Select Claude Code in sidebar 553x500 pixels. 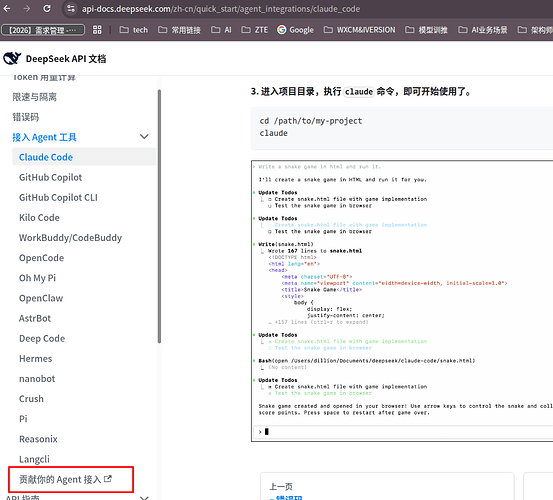(x=84, y=157)
